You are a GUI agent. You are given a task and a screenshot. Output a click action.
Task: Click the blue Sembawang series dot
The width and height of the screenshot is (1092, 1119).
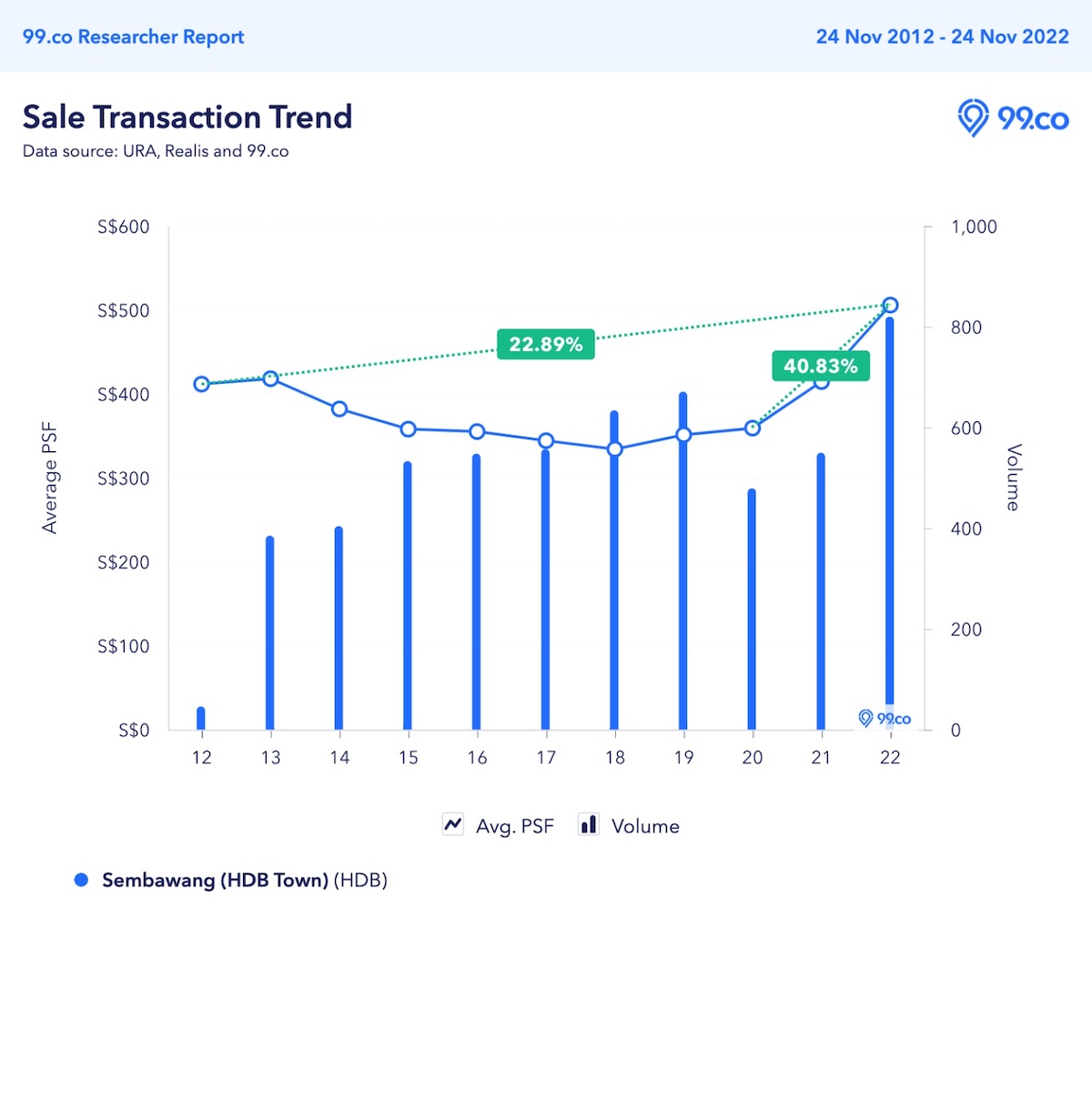point(81,880)
